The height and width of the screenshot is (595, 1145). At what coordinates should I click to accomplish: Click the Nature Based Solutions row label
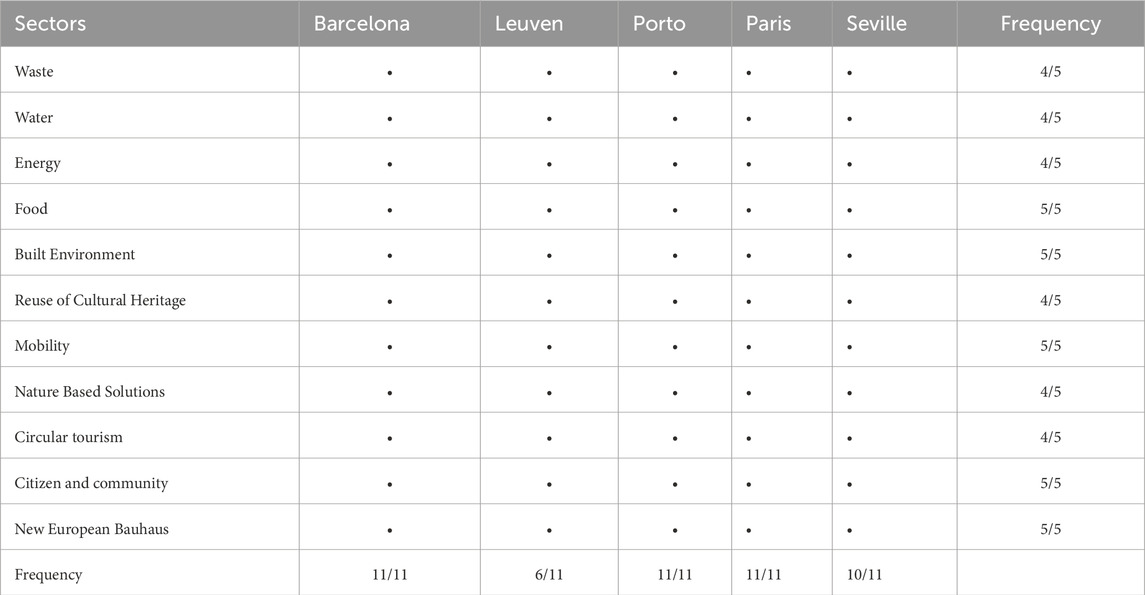point(90,392)
